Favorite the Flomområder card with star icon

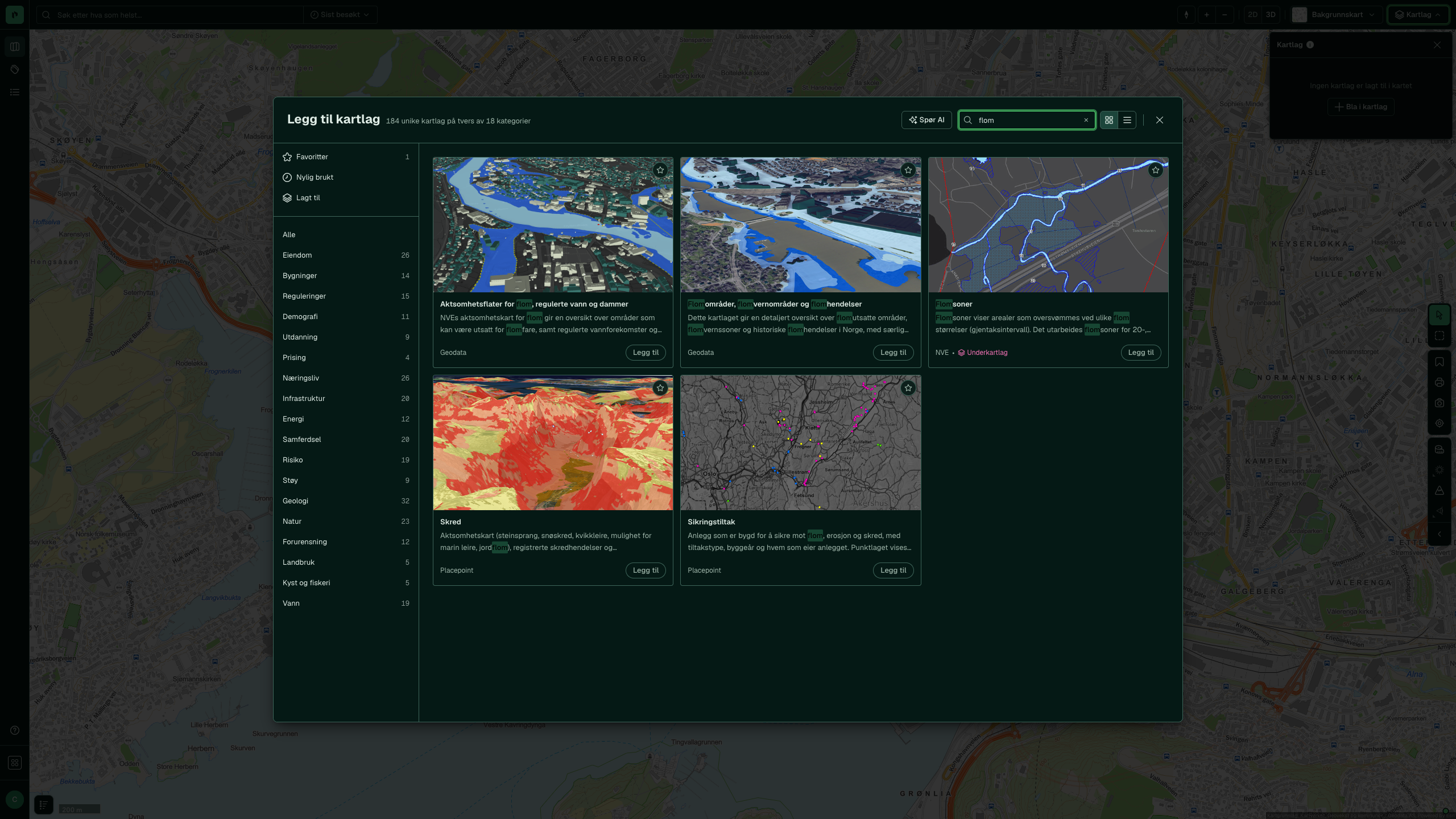(908, 170)
